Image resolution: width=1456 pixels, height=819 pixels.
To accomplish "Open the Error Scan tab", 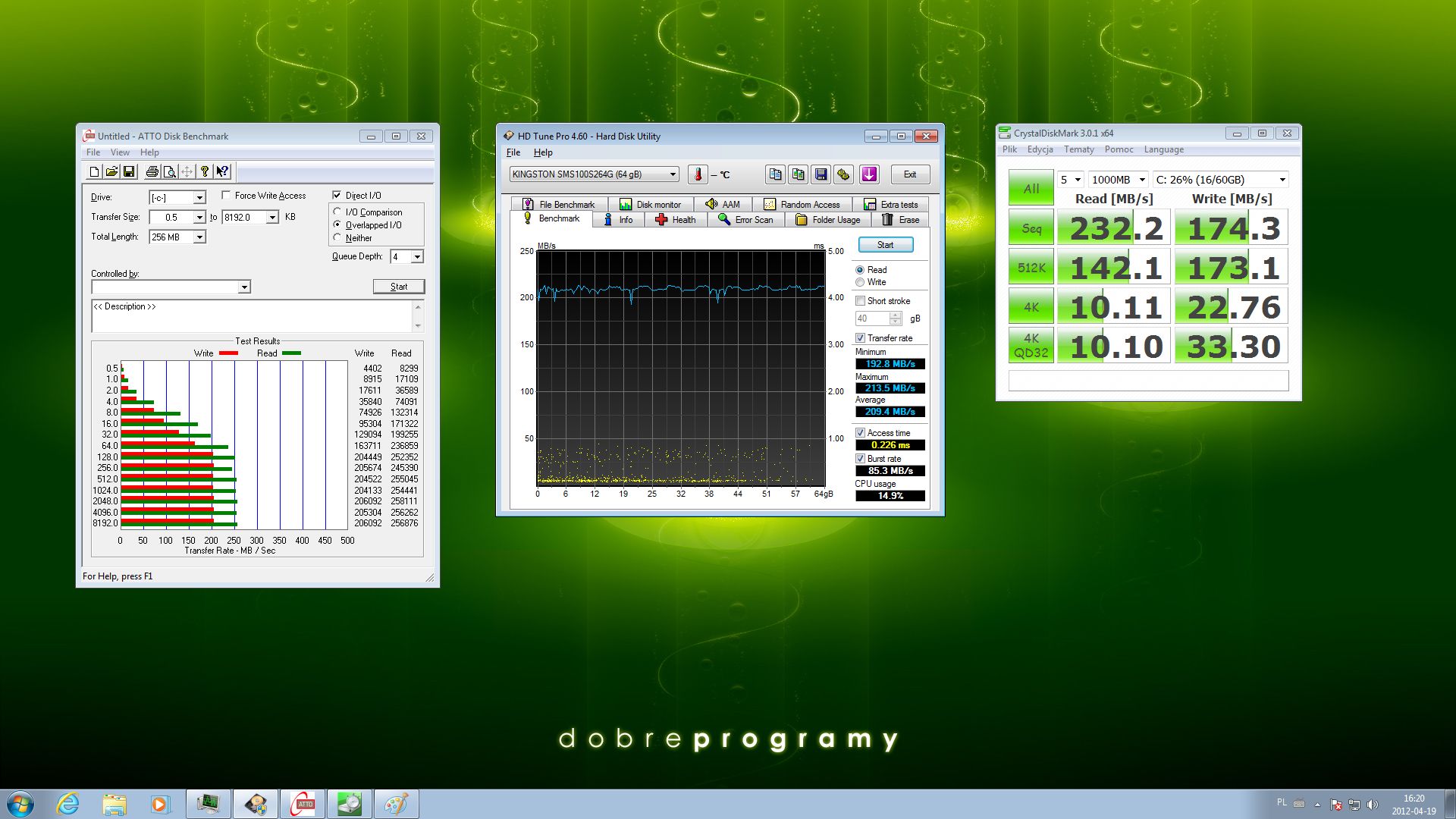I will (746, 220).
